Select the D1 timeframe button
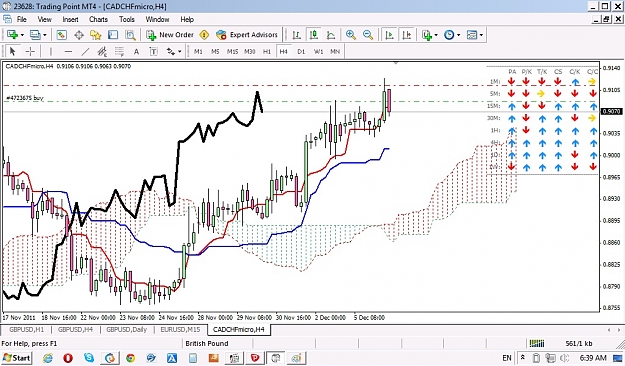Viewport: 625px width, 366px height. 301,51
